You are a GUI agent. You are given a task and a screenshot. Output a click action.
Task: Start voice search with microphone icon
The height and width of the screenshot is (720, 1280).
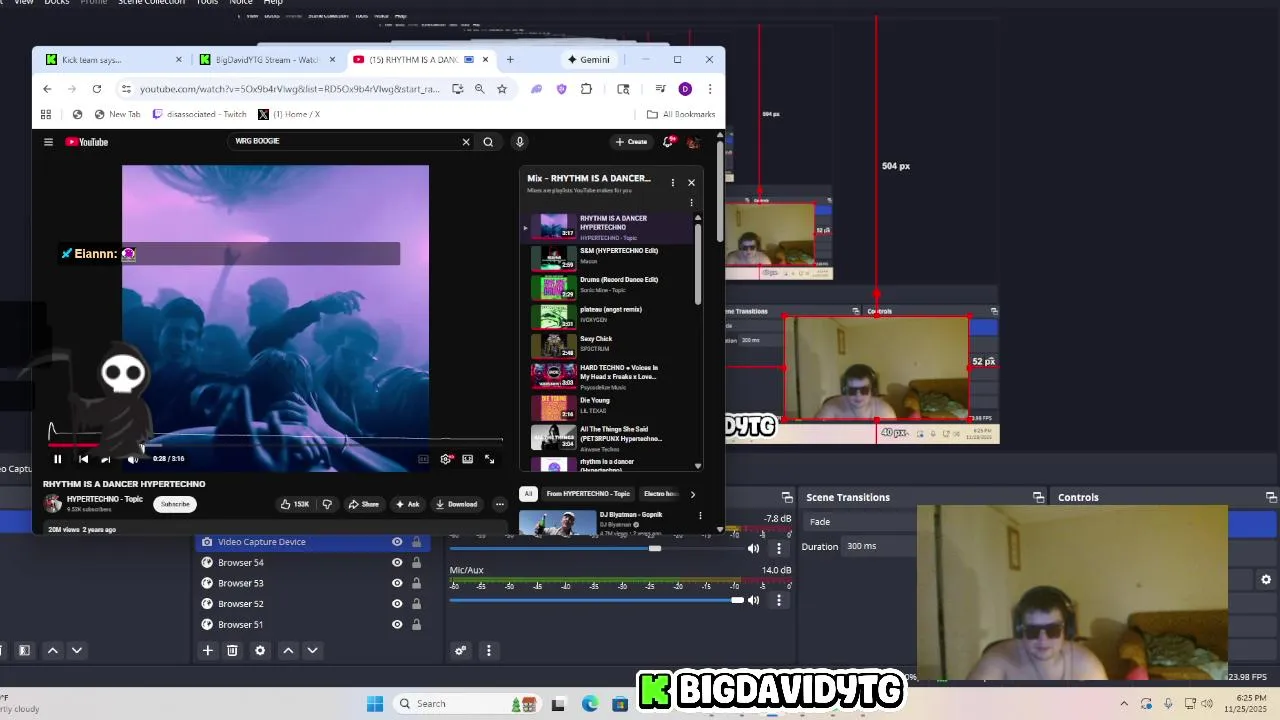pos(519,142)
